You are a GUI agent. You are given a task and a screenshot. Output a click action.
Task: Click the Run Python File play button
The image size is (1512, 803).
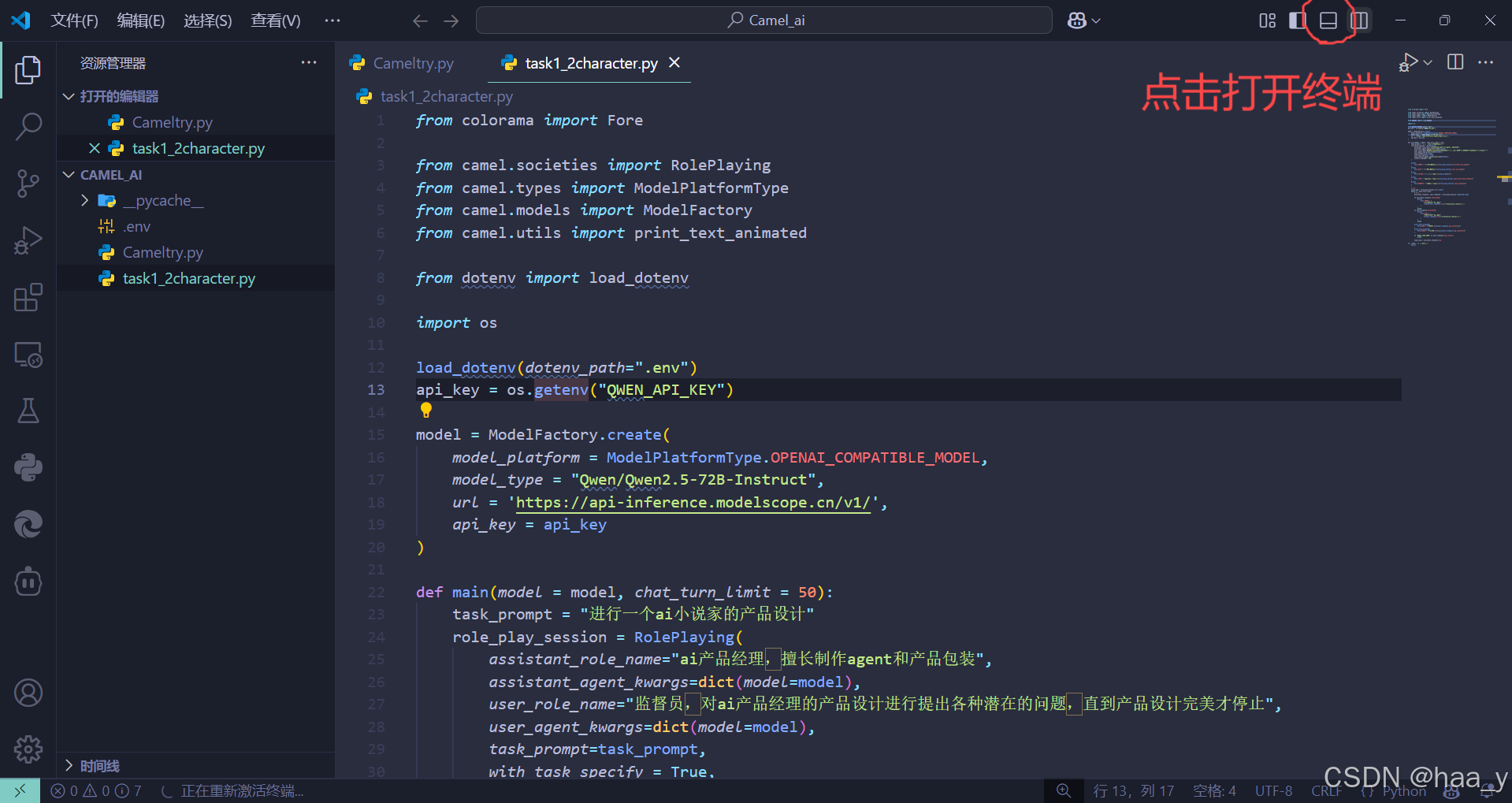pyautogui.click(x=1407, y=61)
